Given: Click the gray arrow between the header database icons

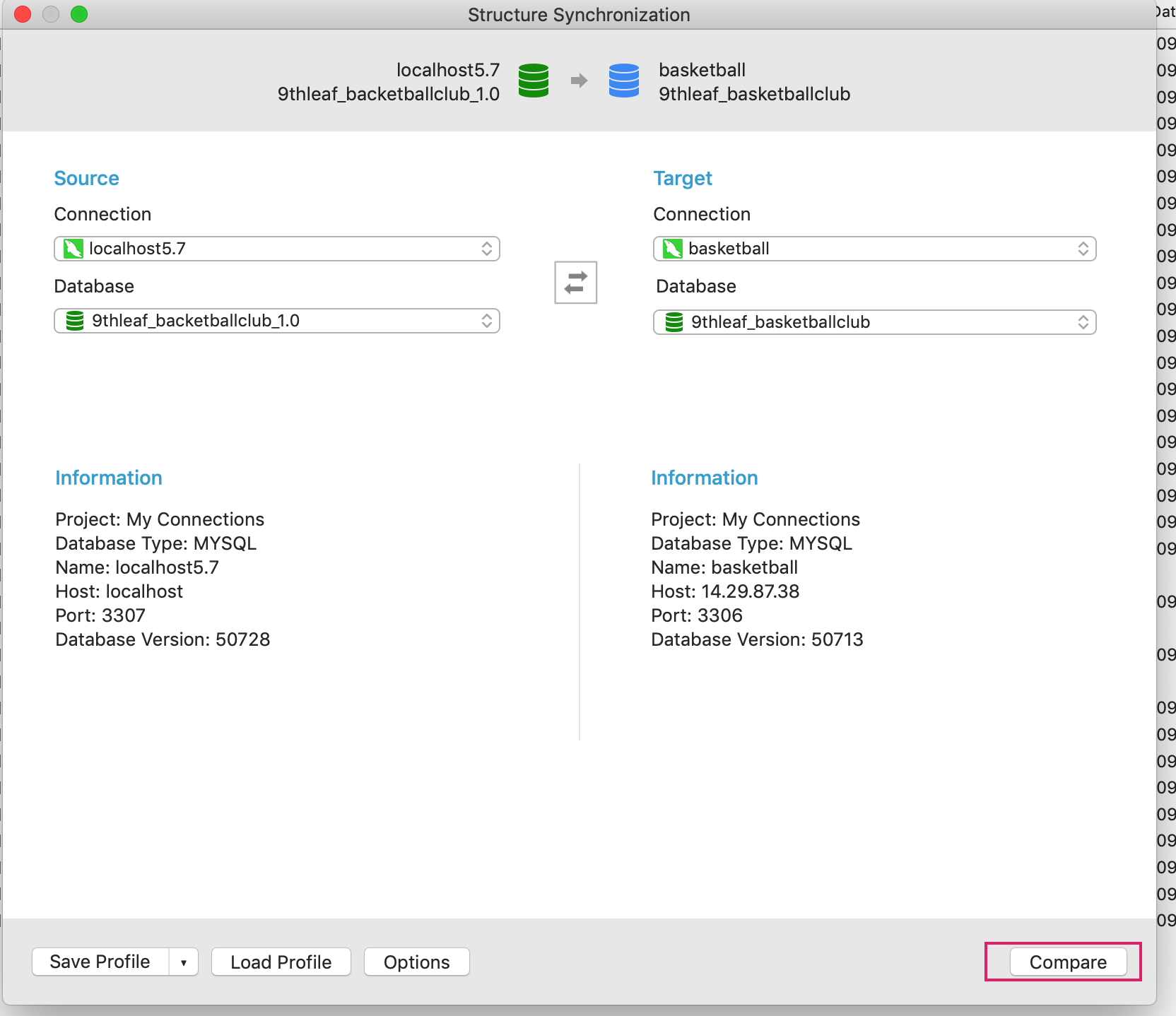Looking at the screenshot, I should click(x=579, y=81).
